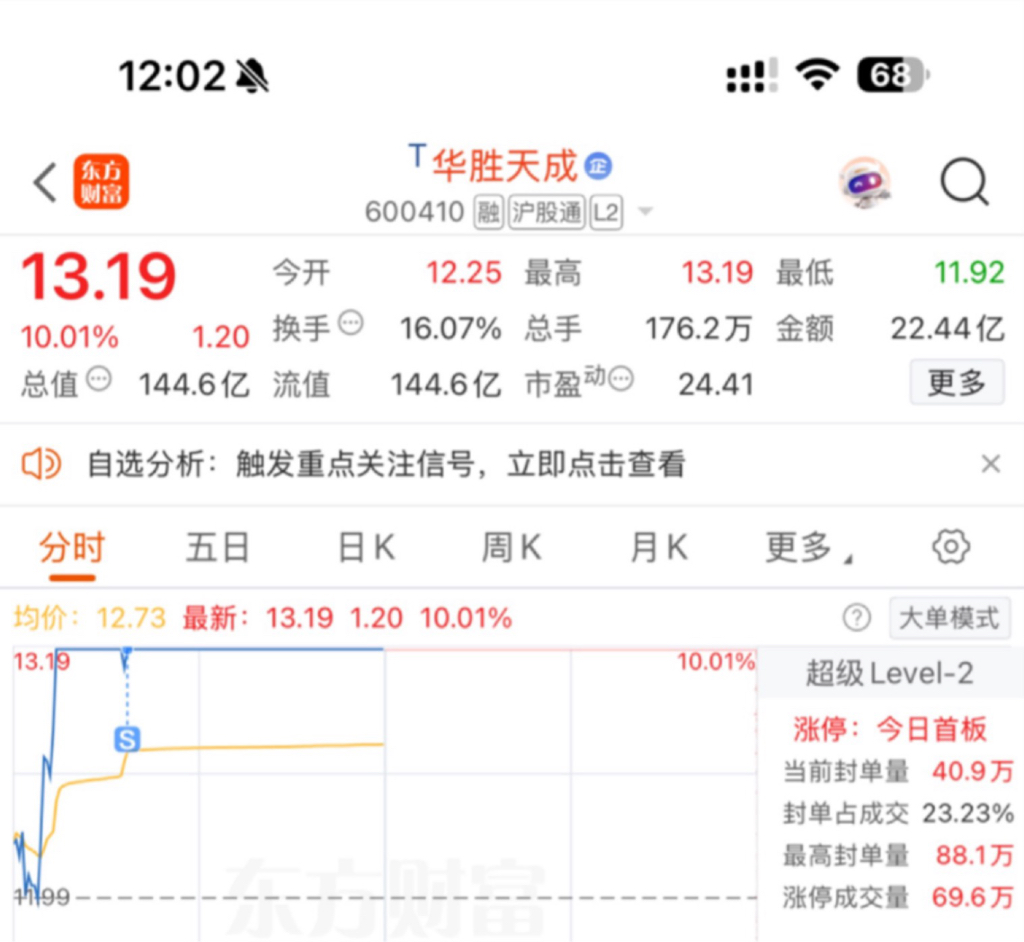The height and width of the screenshot is (942, 1024).
Task: Tap the muted bell status icon
Action: pyautogui.click(x=253, y=76)
